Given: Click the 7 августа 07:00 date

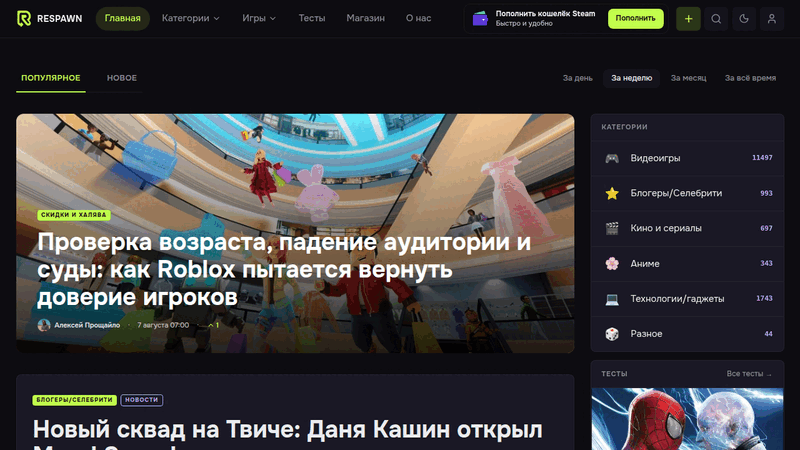Looking at the screenshot, I should point(163,325).
